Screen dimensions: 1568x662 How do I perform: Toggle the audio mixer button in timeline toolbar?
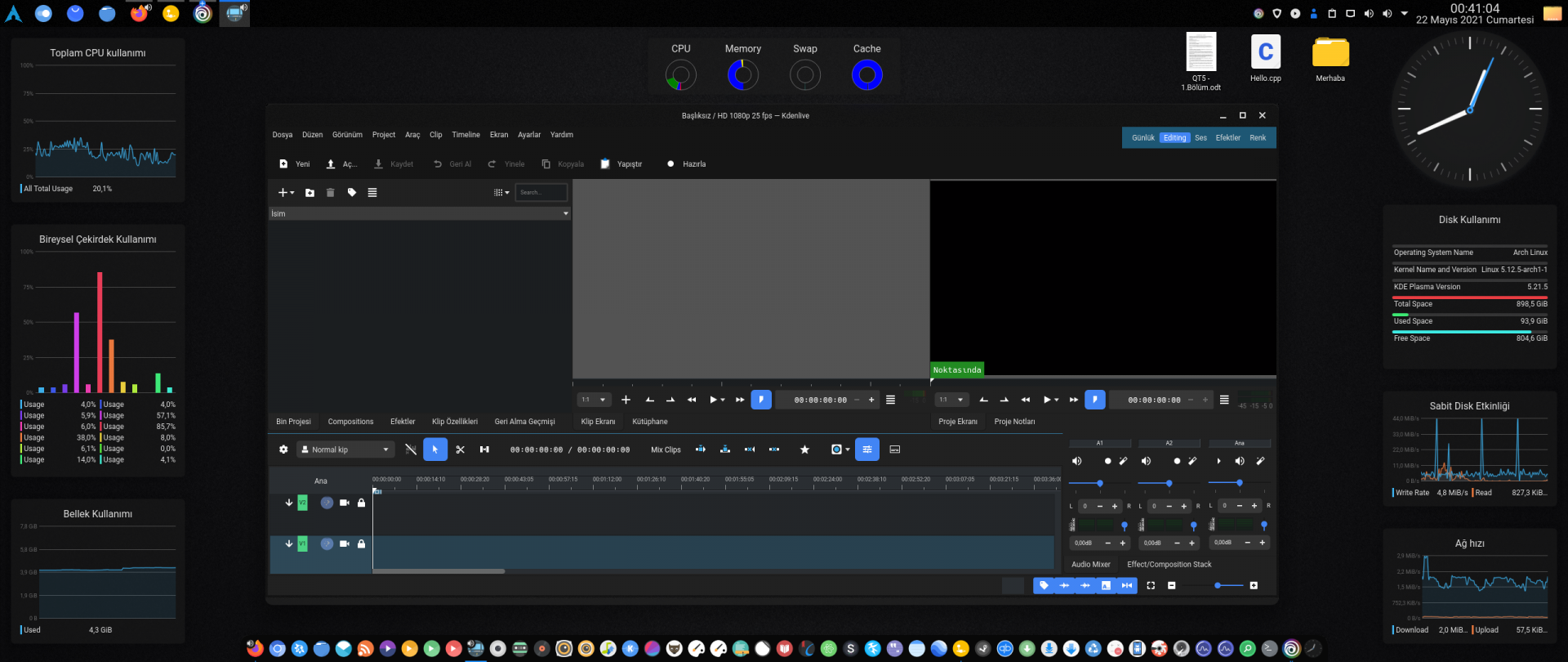[x=867, y=450]
